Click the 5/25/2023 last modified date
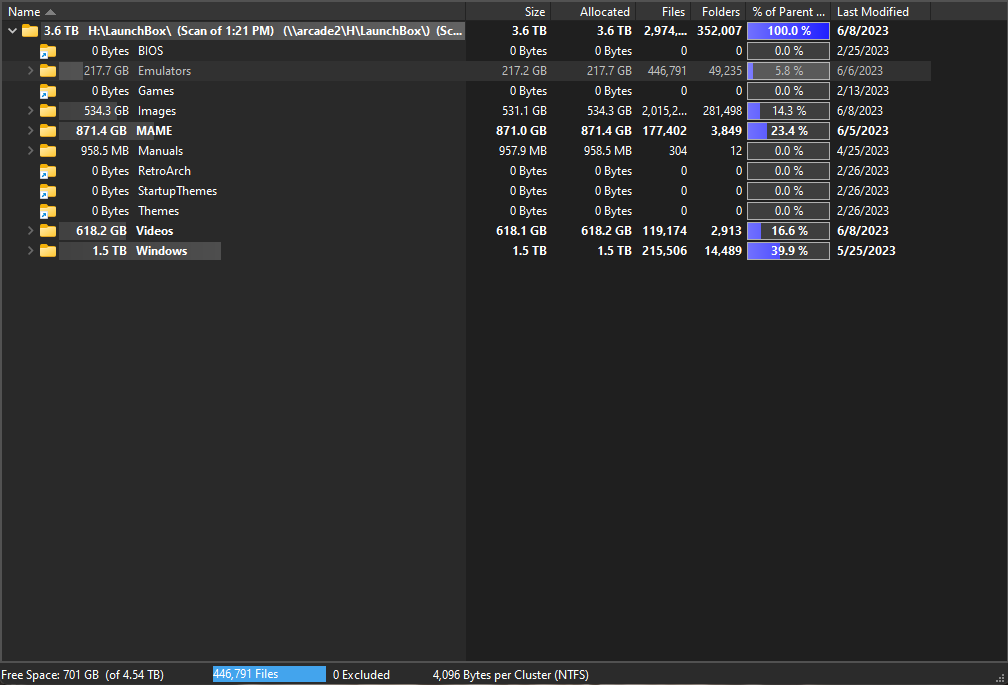 (x=866, y=251)
